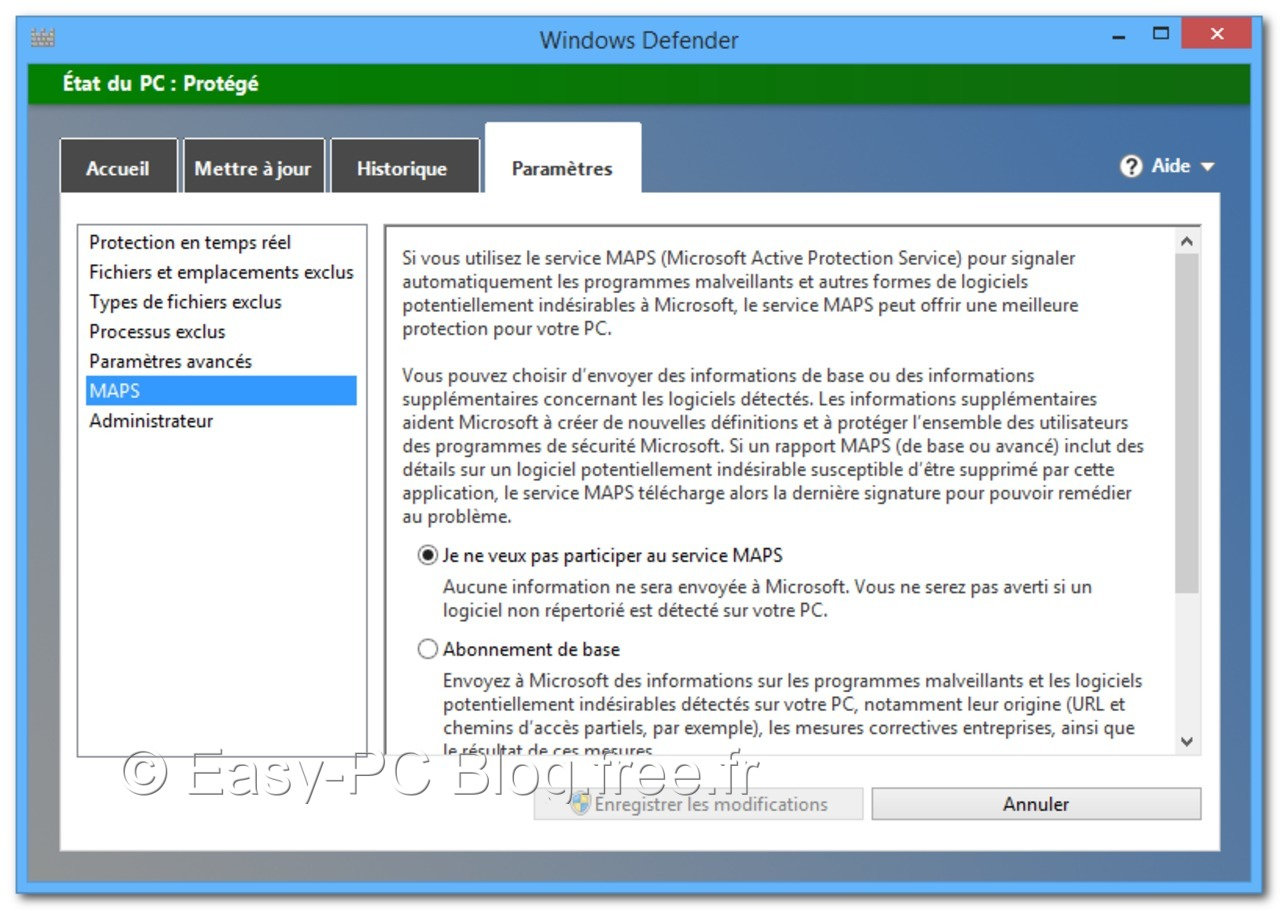Close the Windows Defender window
This screenshot has height=911, width=1280.
[1216, 34]
